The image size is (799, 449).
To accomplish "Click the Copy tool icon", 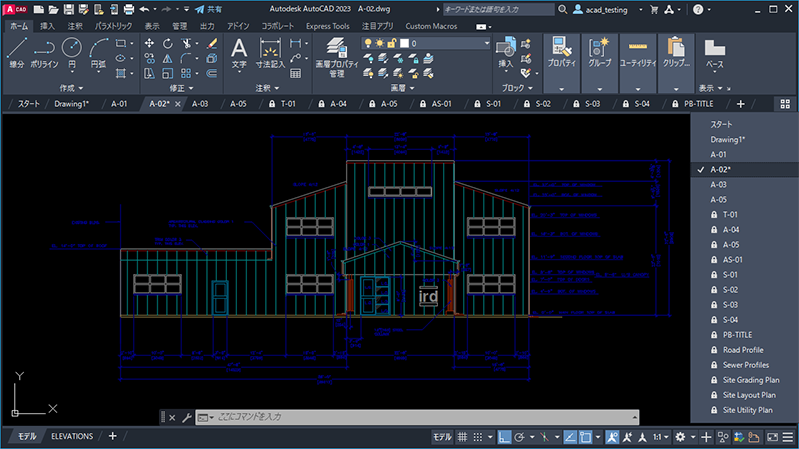I will 149,59.
